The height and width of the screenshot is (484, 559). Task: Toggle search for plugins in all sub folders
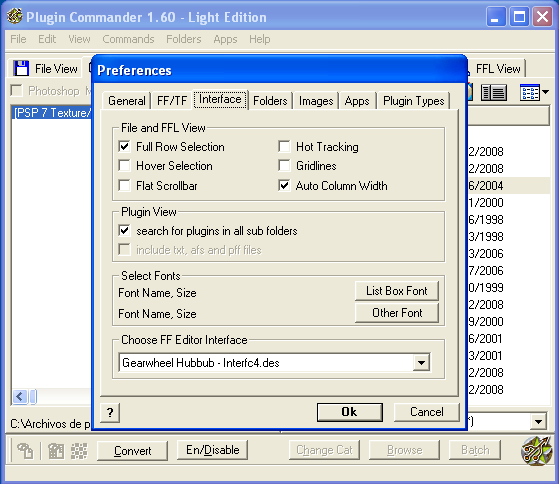(x=124, y=231)
